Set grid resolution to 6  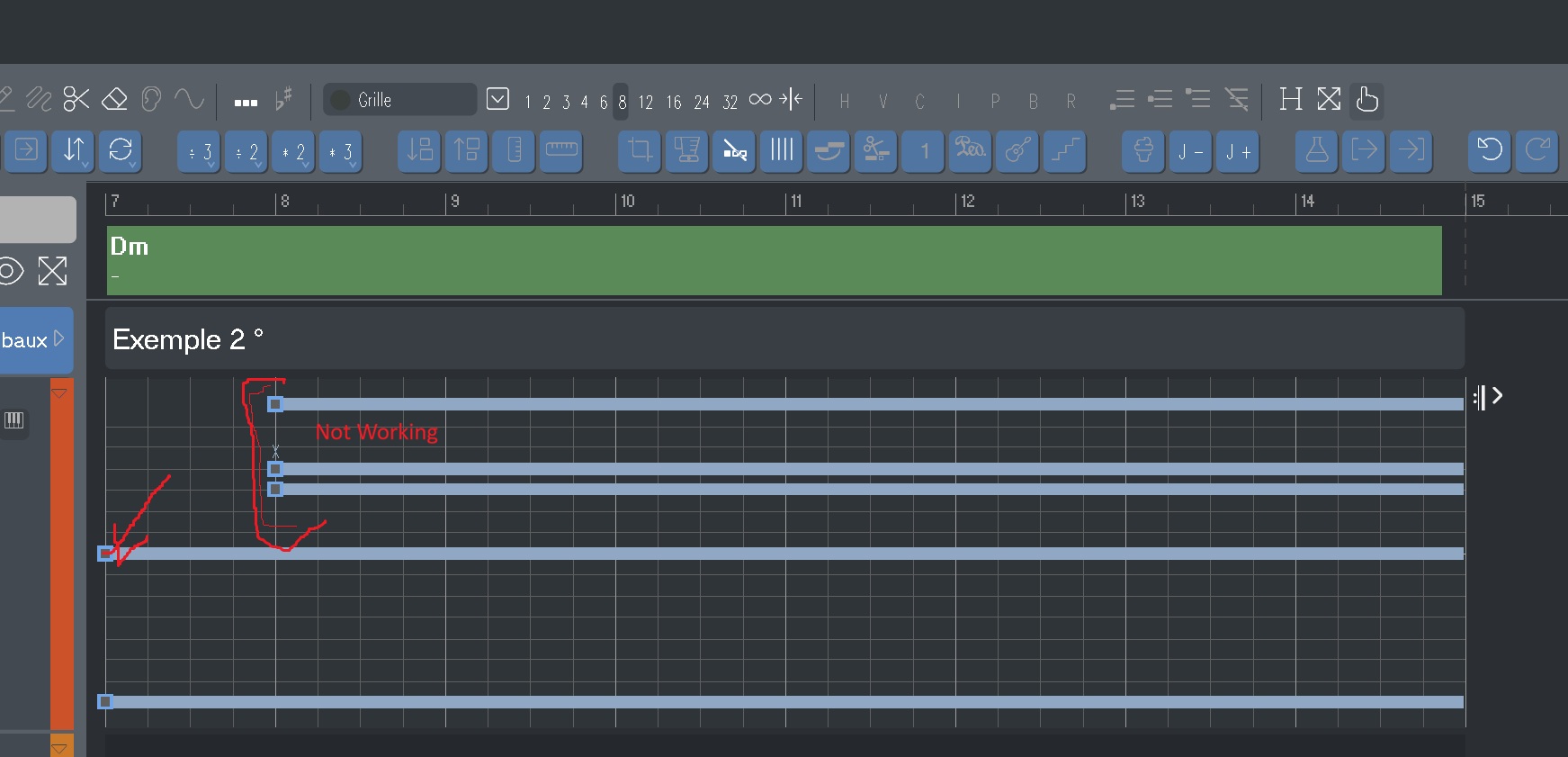tap(604, 102)
